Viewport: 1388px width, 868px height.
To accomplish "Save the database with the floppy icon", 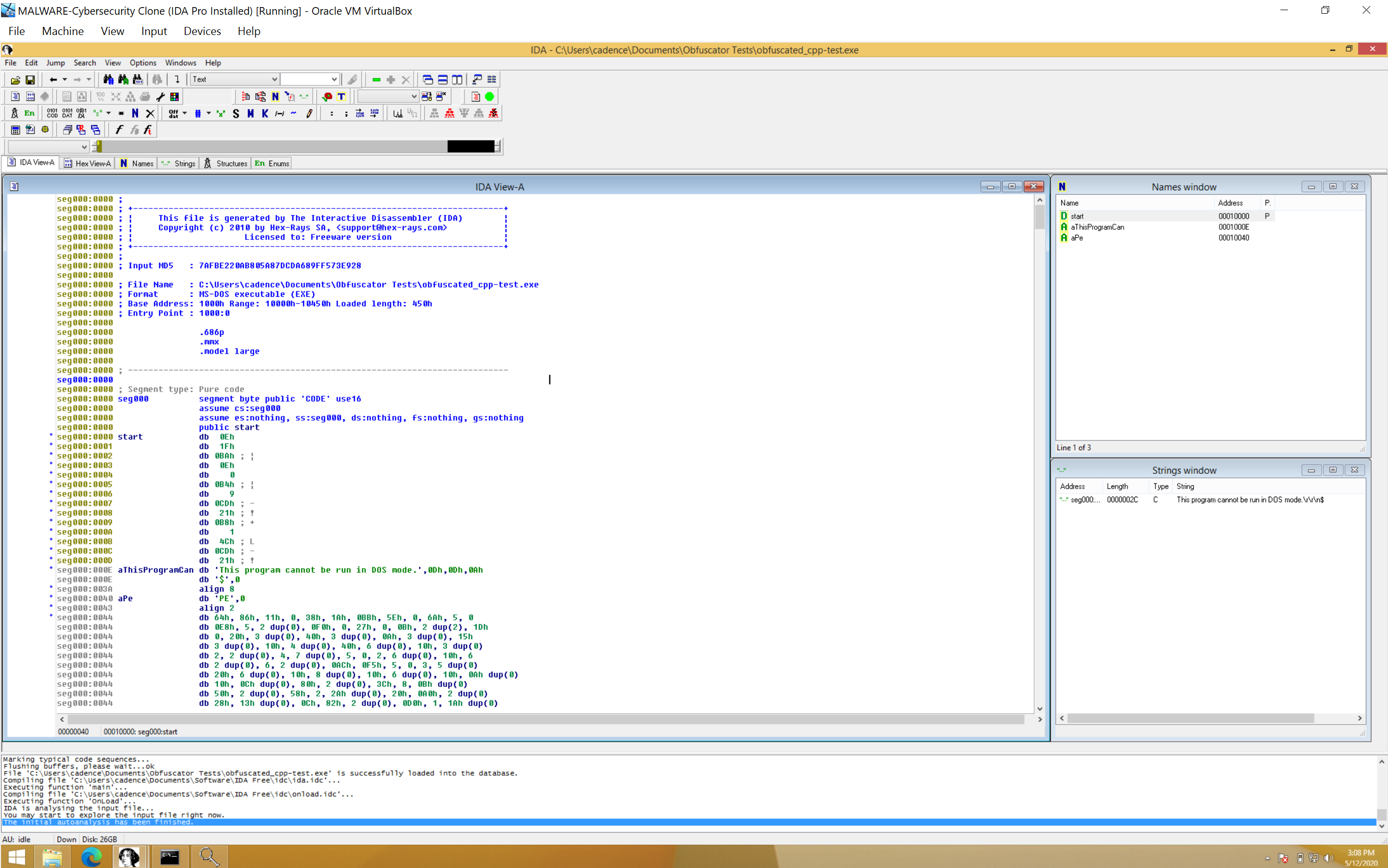I will (x=30, y=79).
